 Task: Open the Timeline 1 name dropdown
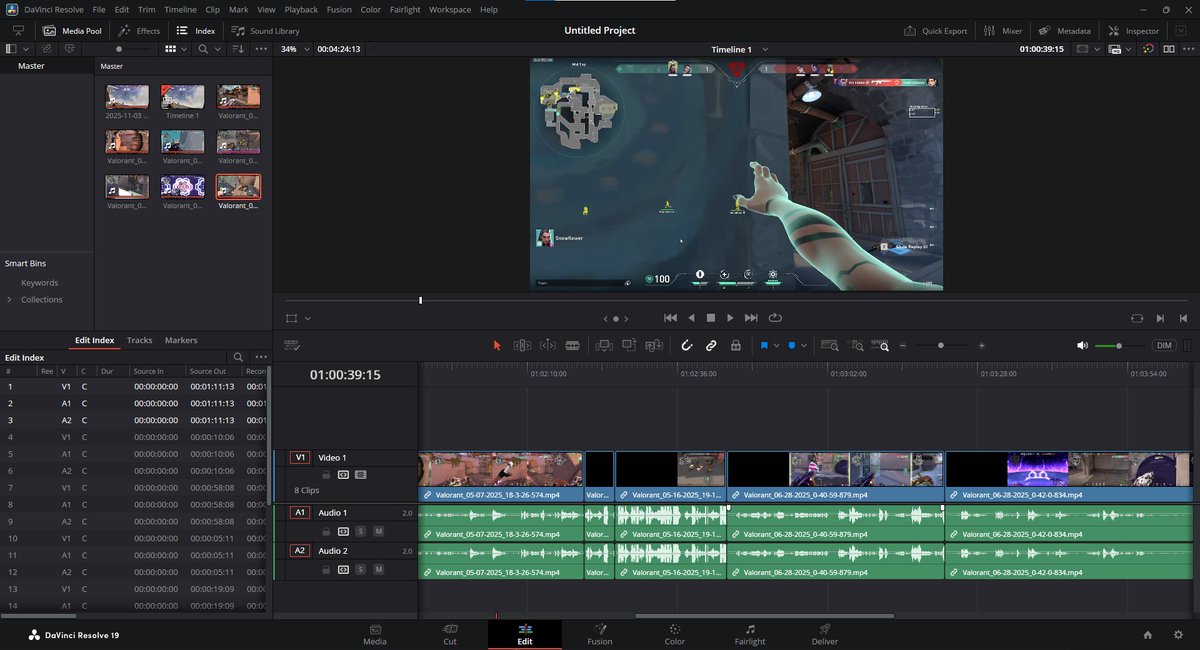[738, 49]
